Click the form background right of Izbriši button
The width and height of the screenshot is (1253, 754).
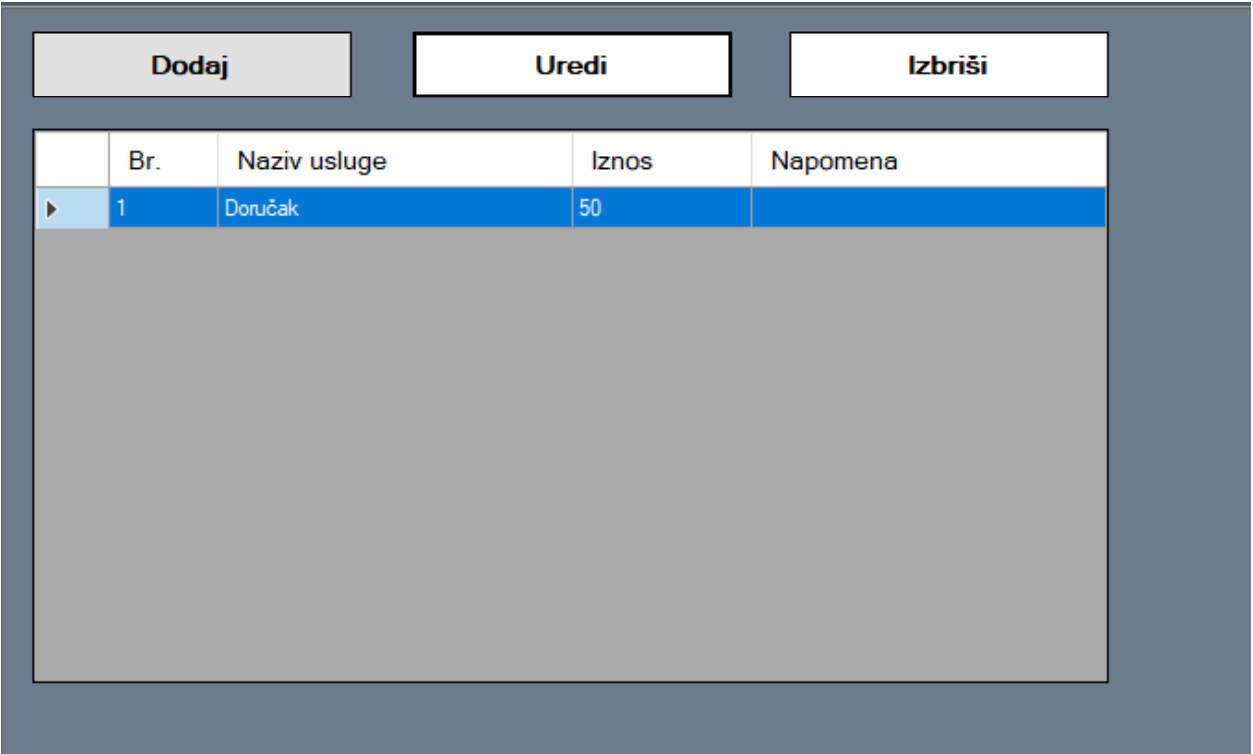click(x=1180, y=65)
